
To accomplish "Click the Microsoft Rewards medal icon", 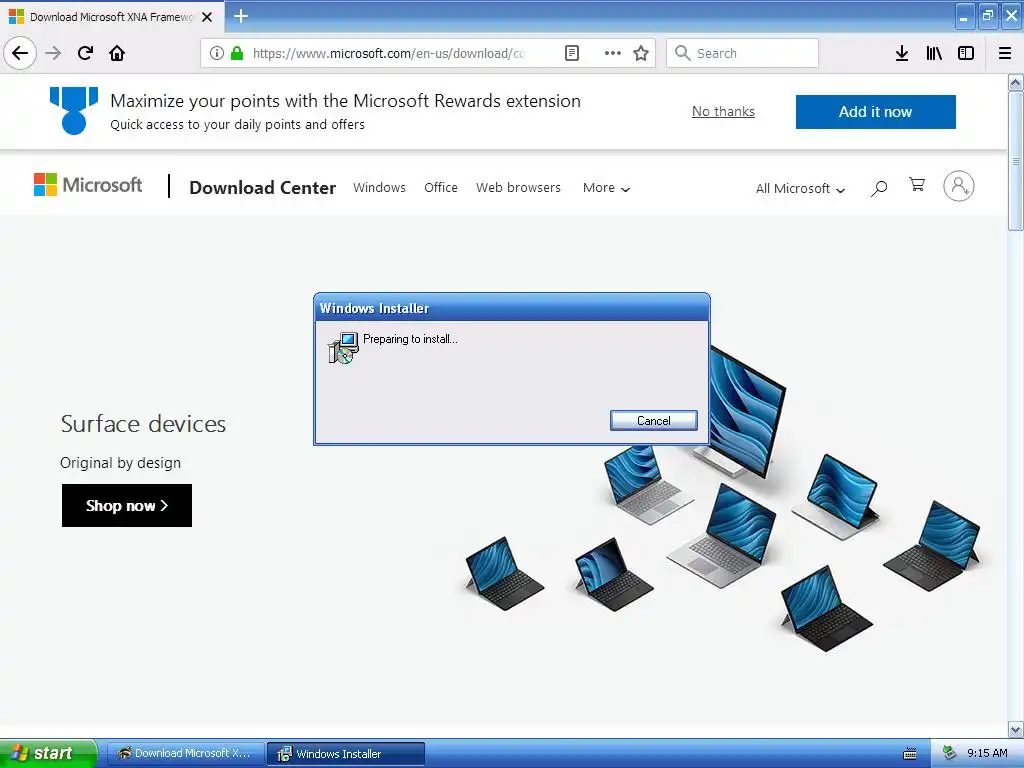I will pyautogui.click(x=74, y=110).
